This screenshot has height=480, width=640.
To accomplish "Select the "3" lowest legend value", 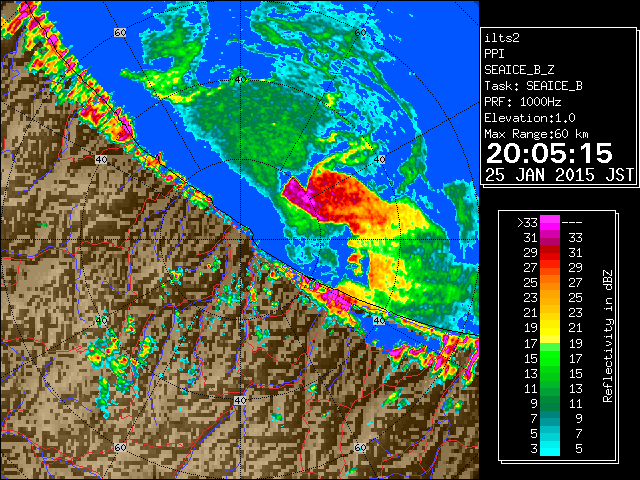I will pos(534,449).
